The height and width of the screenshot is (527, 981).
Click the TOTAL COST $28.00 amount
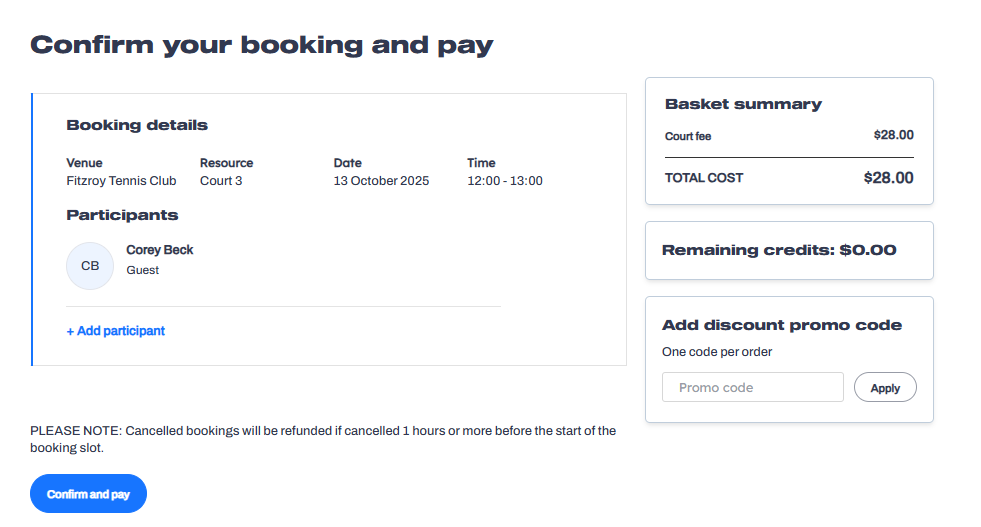click(x=888, y=178)
